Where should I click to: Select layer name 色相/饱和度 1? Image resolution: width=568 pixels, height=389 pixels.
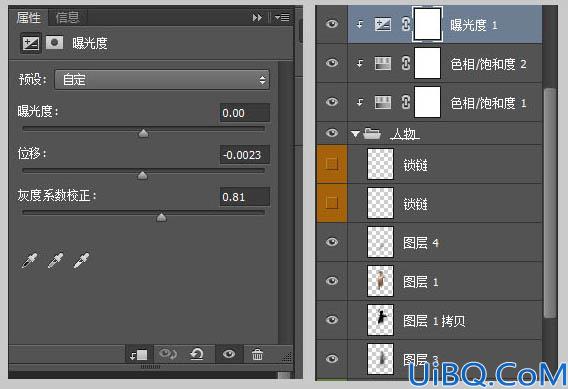coord(488,103)
